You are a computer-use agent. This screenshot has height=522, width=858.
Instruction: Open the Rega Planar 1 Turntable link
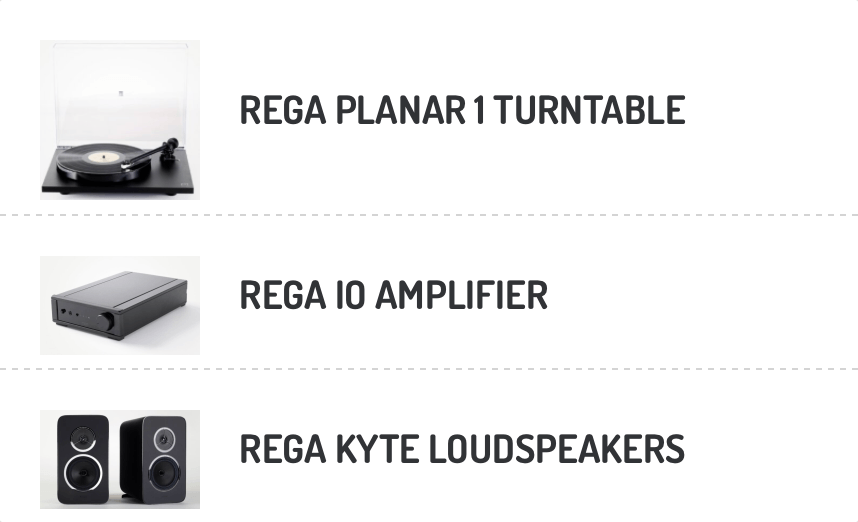(462, 110)
